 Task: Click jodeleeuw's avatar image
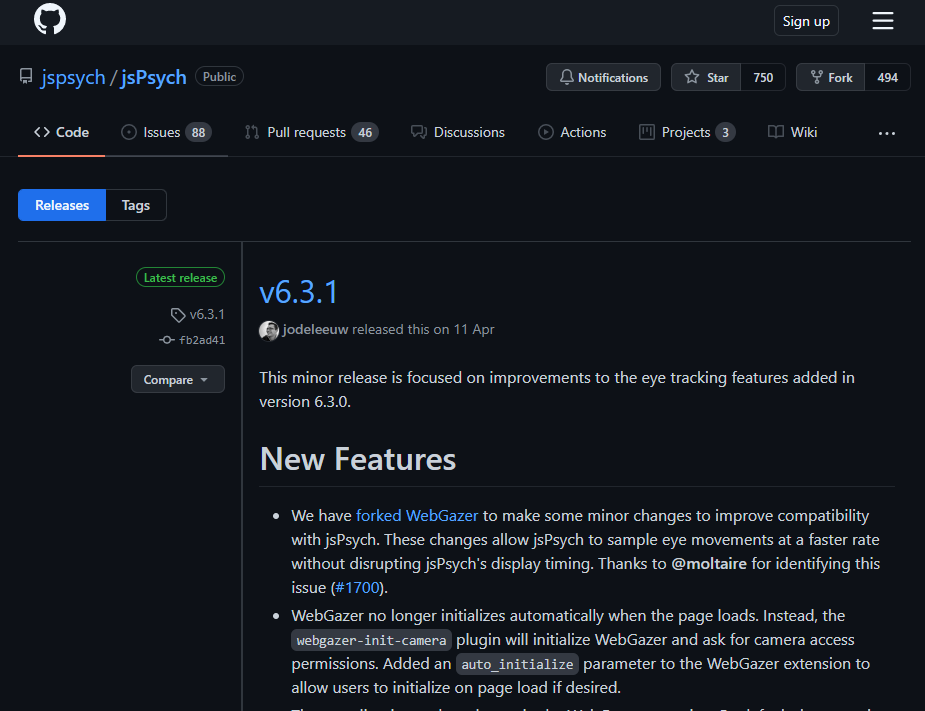[x=269, y=330]
